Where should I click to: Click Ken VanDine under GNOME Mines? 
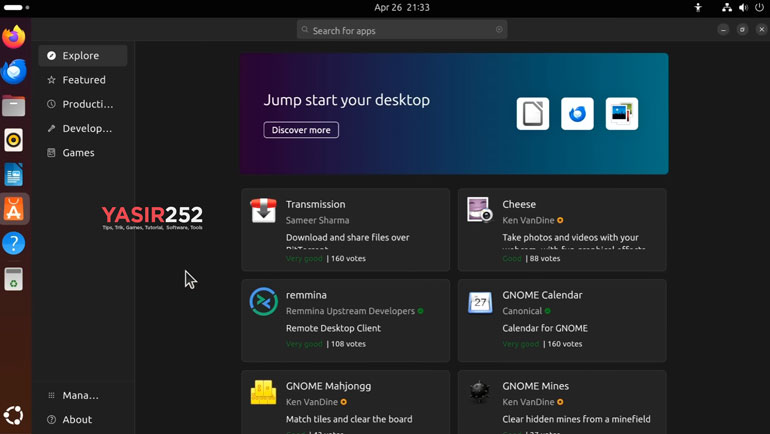tap(528, 402)
